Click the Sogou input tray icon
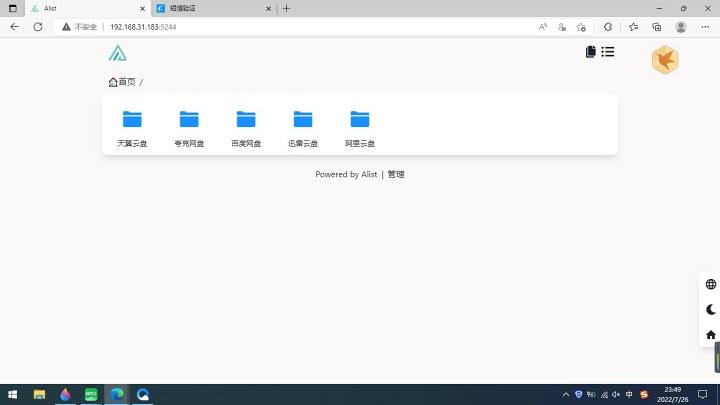 [x=644, y=394]
